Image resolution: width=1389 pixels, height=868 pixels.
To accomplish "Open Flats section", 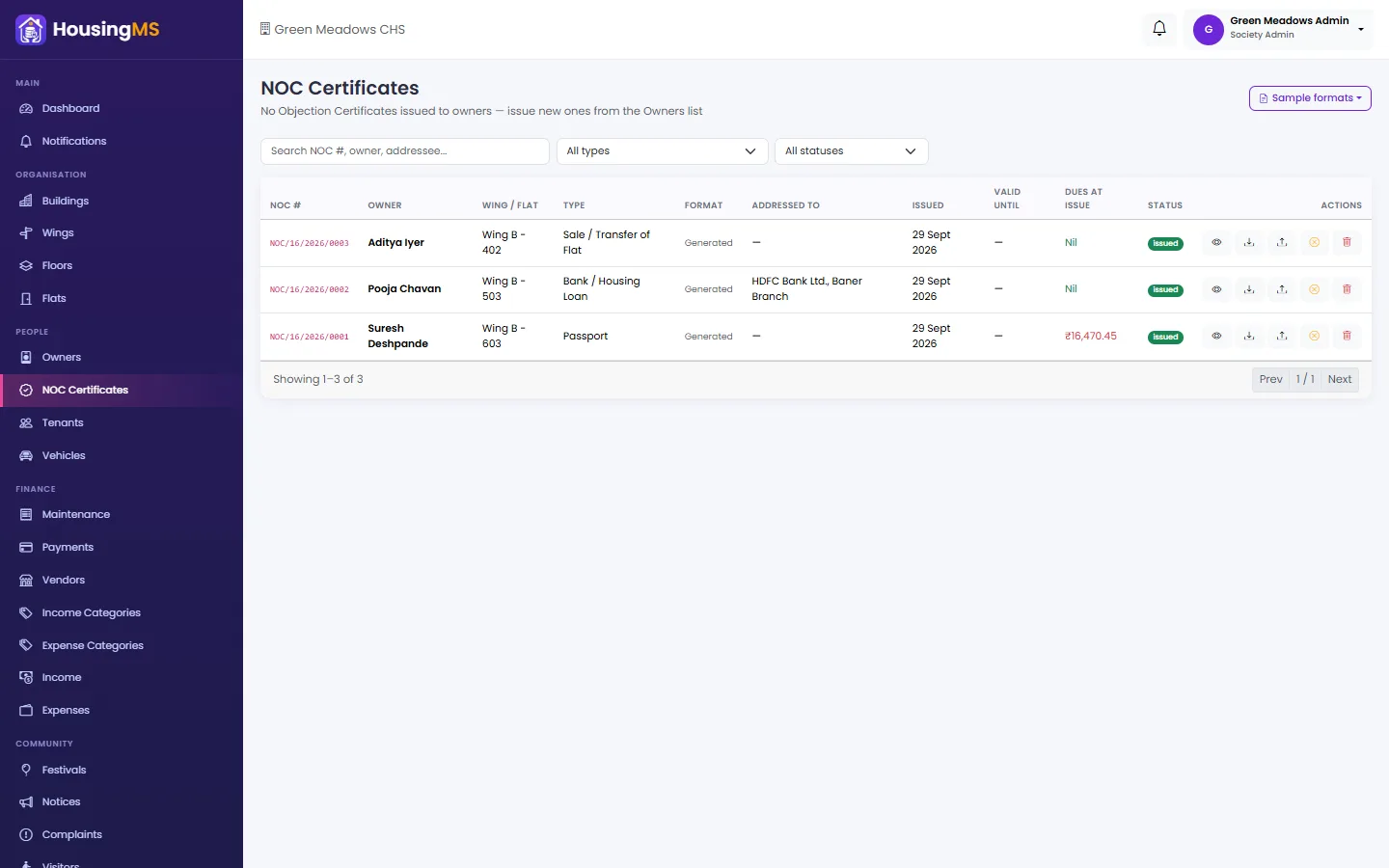I will pos(122,298).
